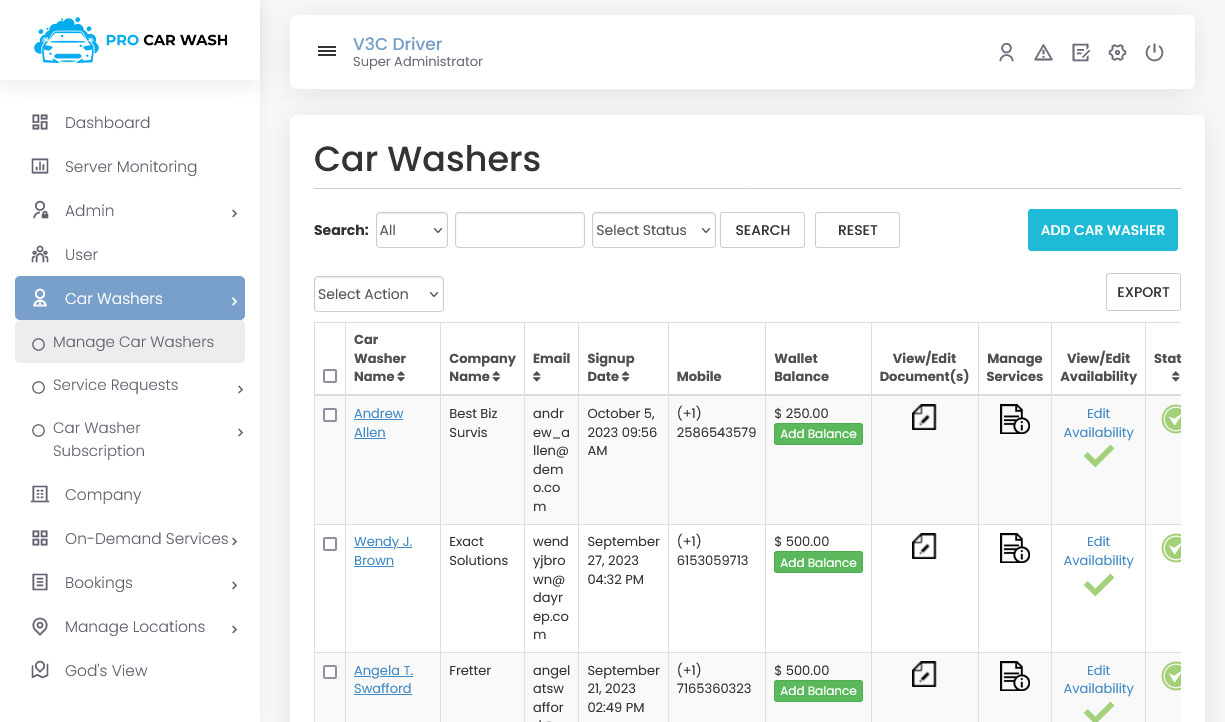Go to God's View in sidebar
This screenshot has width=1225, height=722.
pyautogui.click(x=105, y=671)
